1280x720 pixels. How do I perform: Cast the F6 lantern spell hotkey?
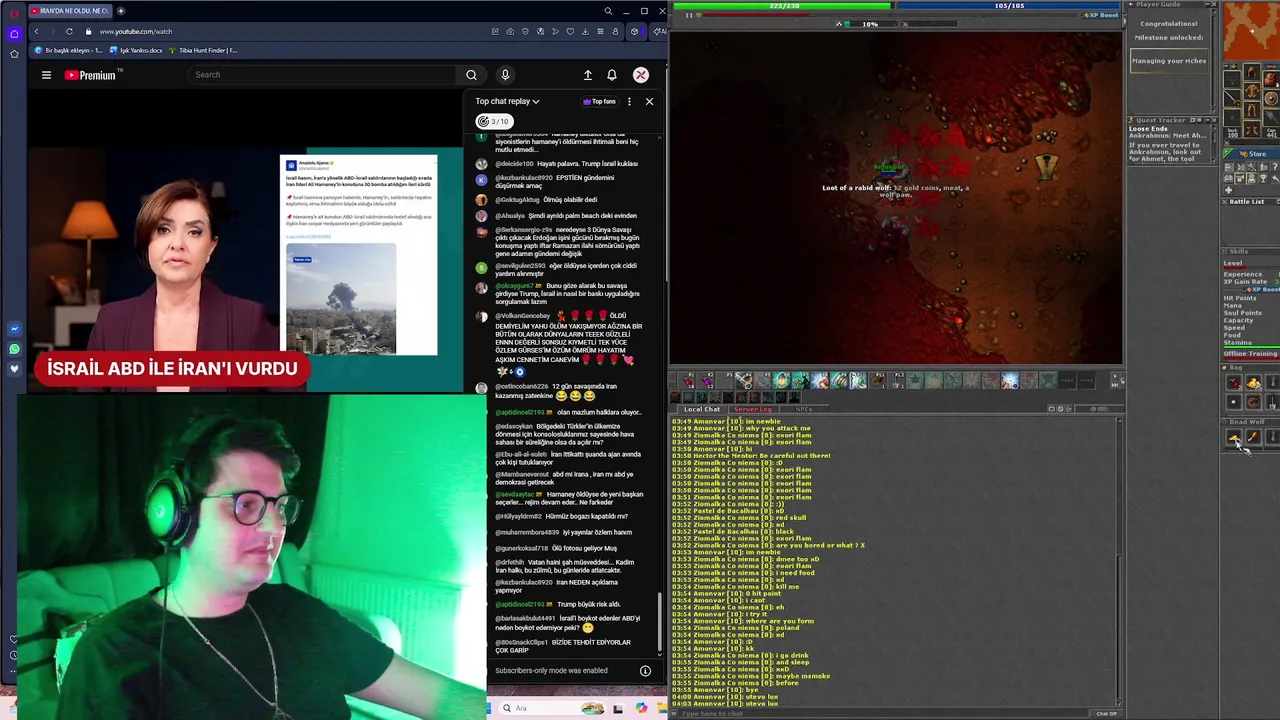coord(783,381)
